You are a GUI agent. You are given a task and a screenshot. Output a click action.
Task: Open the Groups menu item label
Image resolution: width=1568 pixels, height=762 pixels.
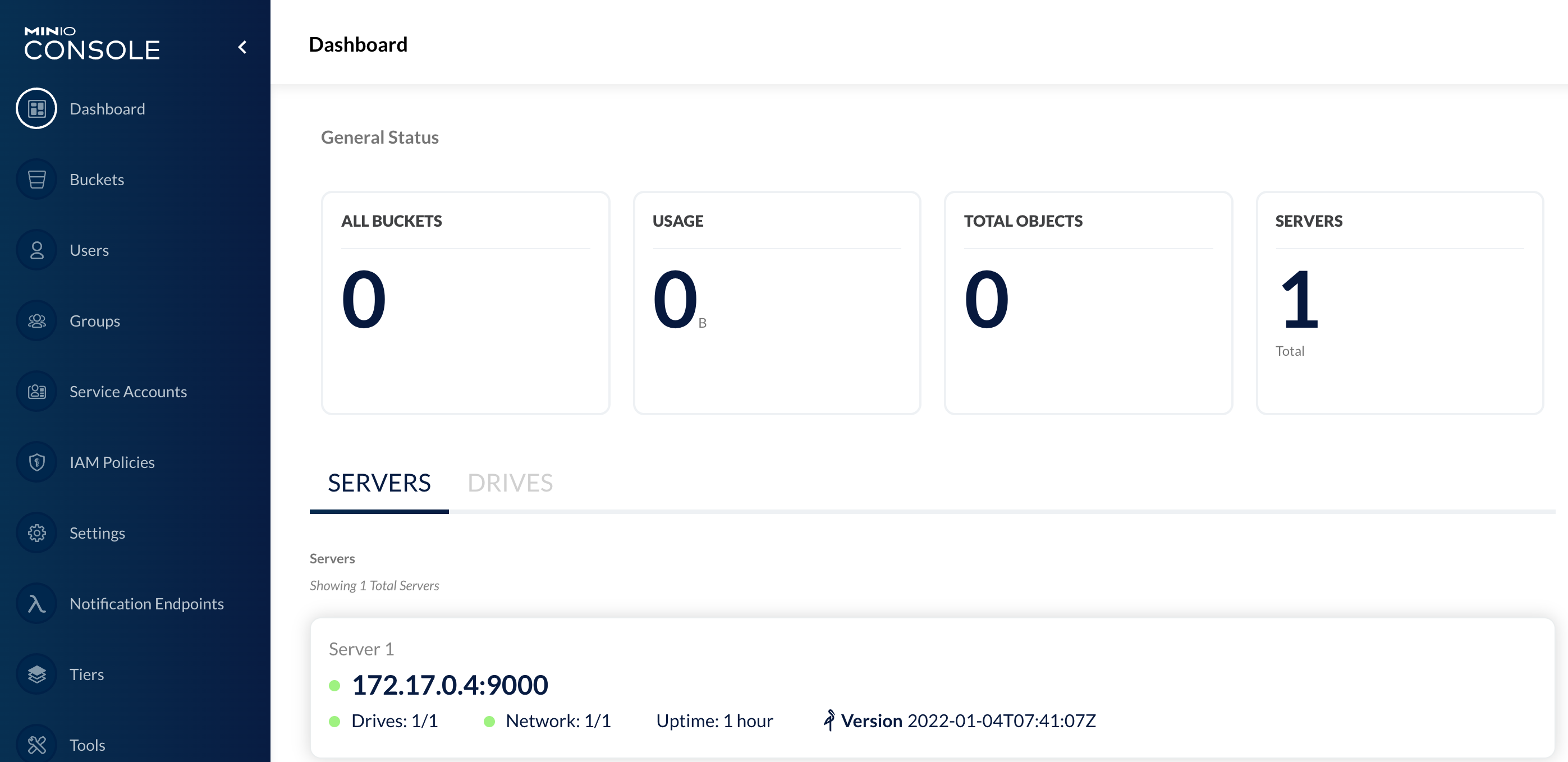click(x=94, y=321)
